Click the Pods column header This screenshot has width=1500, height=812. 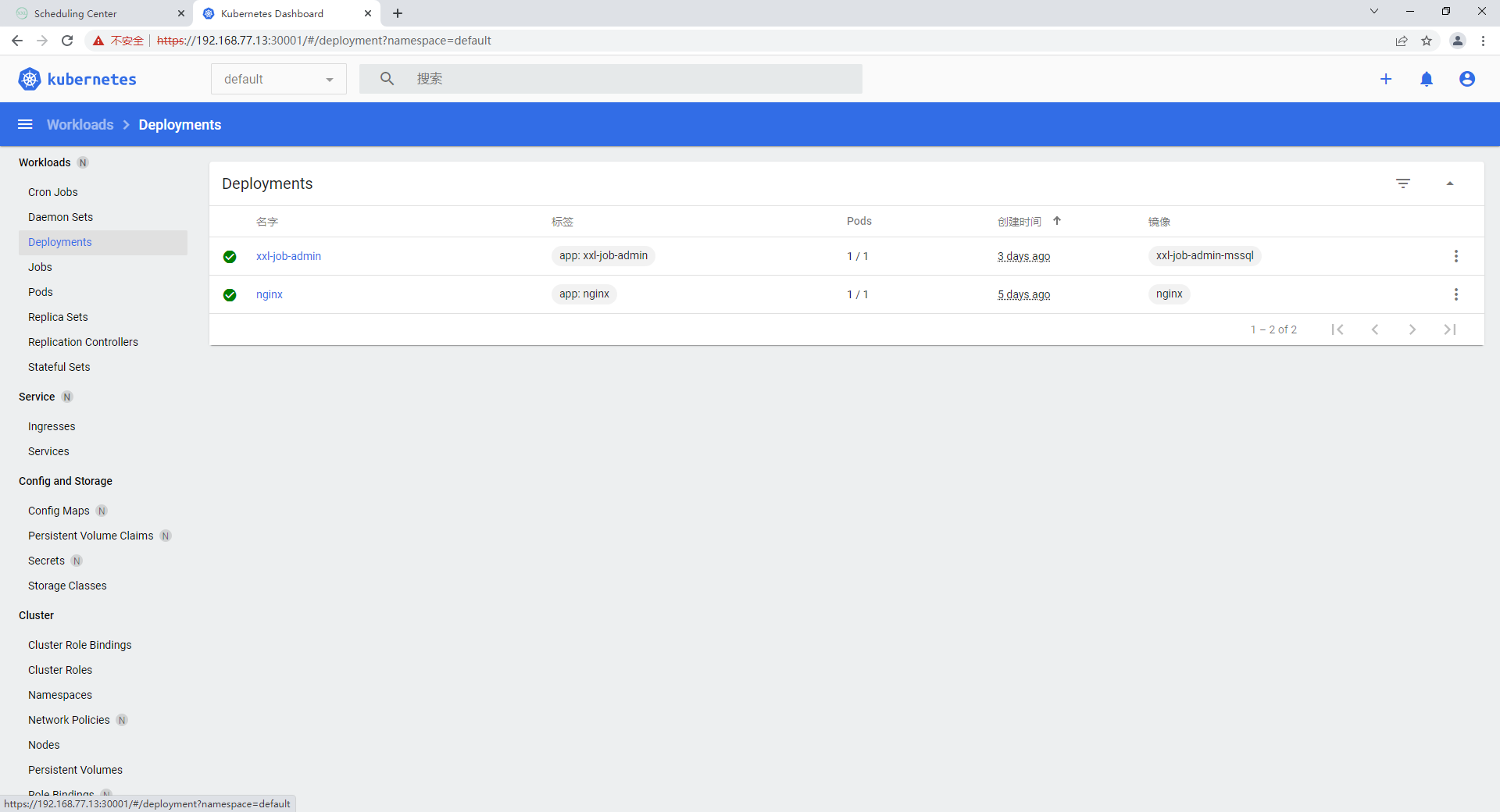click(859, 221)
